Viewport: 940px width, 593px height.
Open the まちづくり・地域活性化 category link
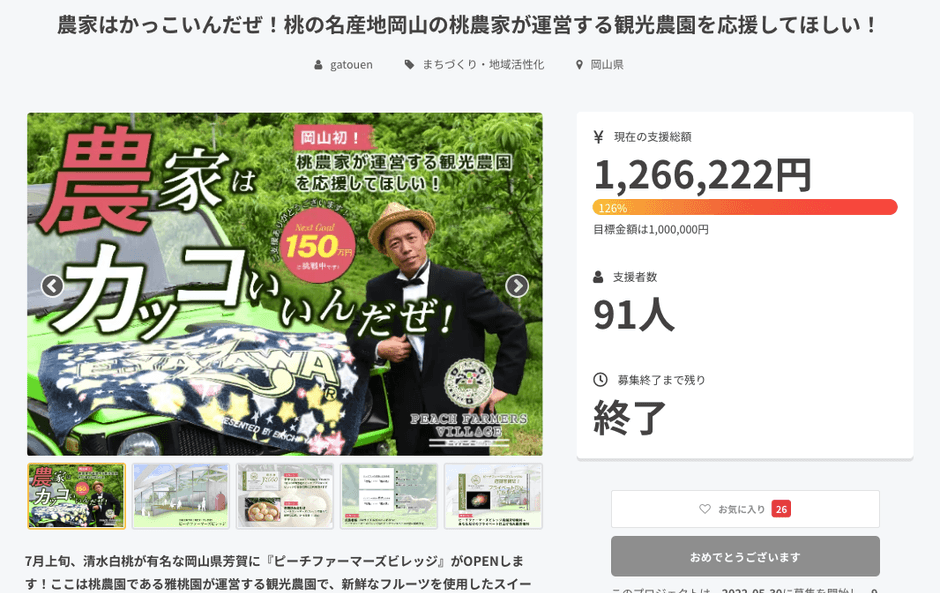[x=483, y=65]
